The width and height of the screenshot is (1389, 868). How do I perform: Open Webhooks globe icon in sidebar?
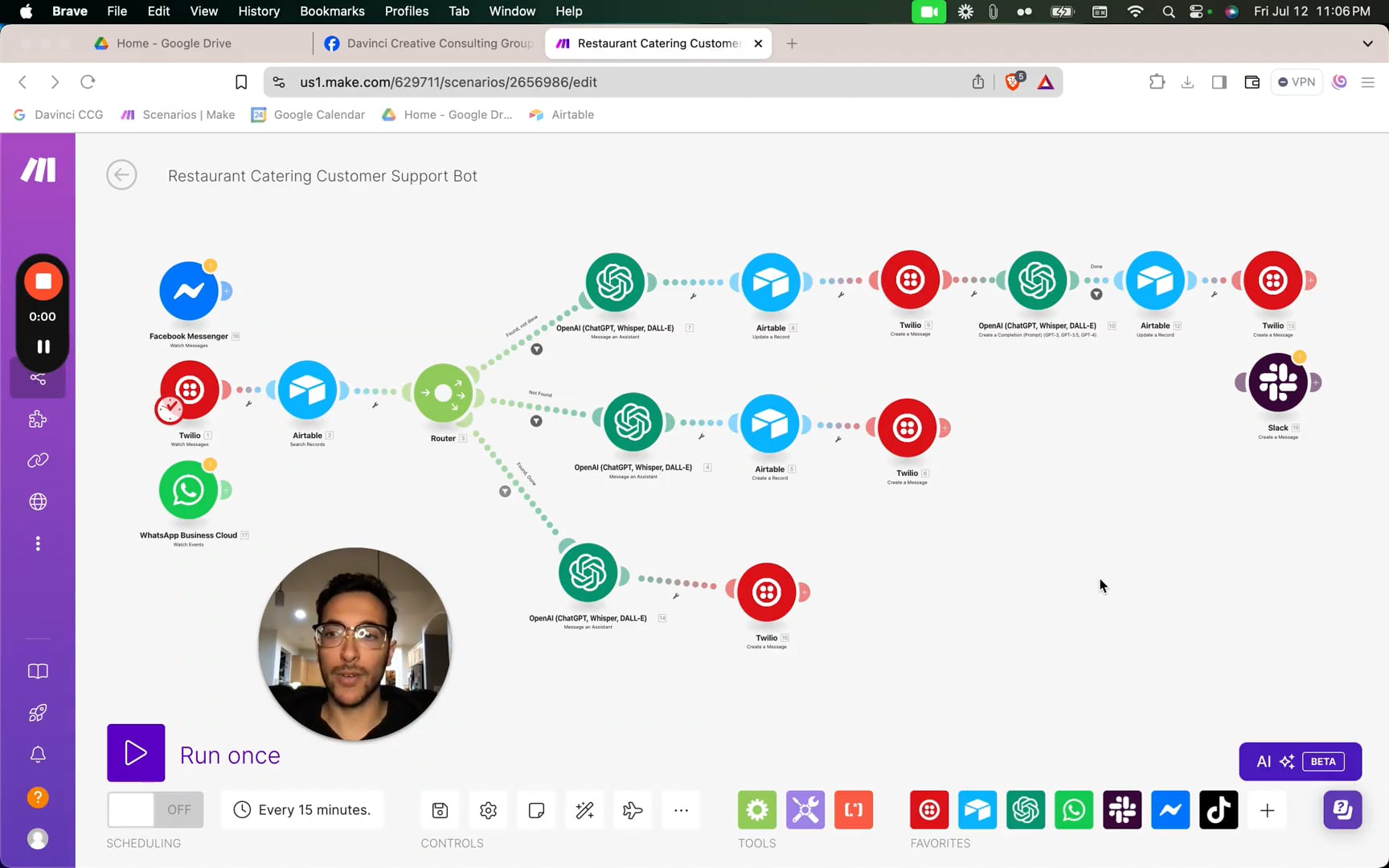pos(38,502)
